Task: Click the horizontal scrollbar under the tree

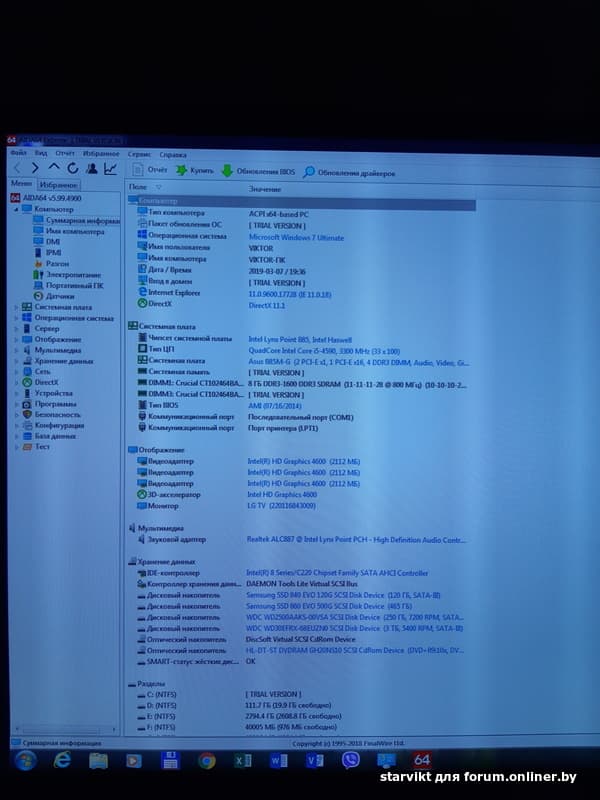Action: 64,729
